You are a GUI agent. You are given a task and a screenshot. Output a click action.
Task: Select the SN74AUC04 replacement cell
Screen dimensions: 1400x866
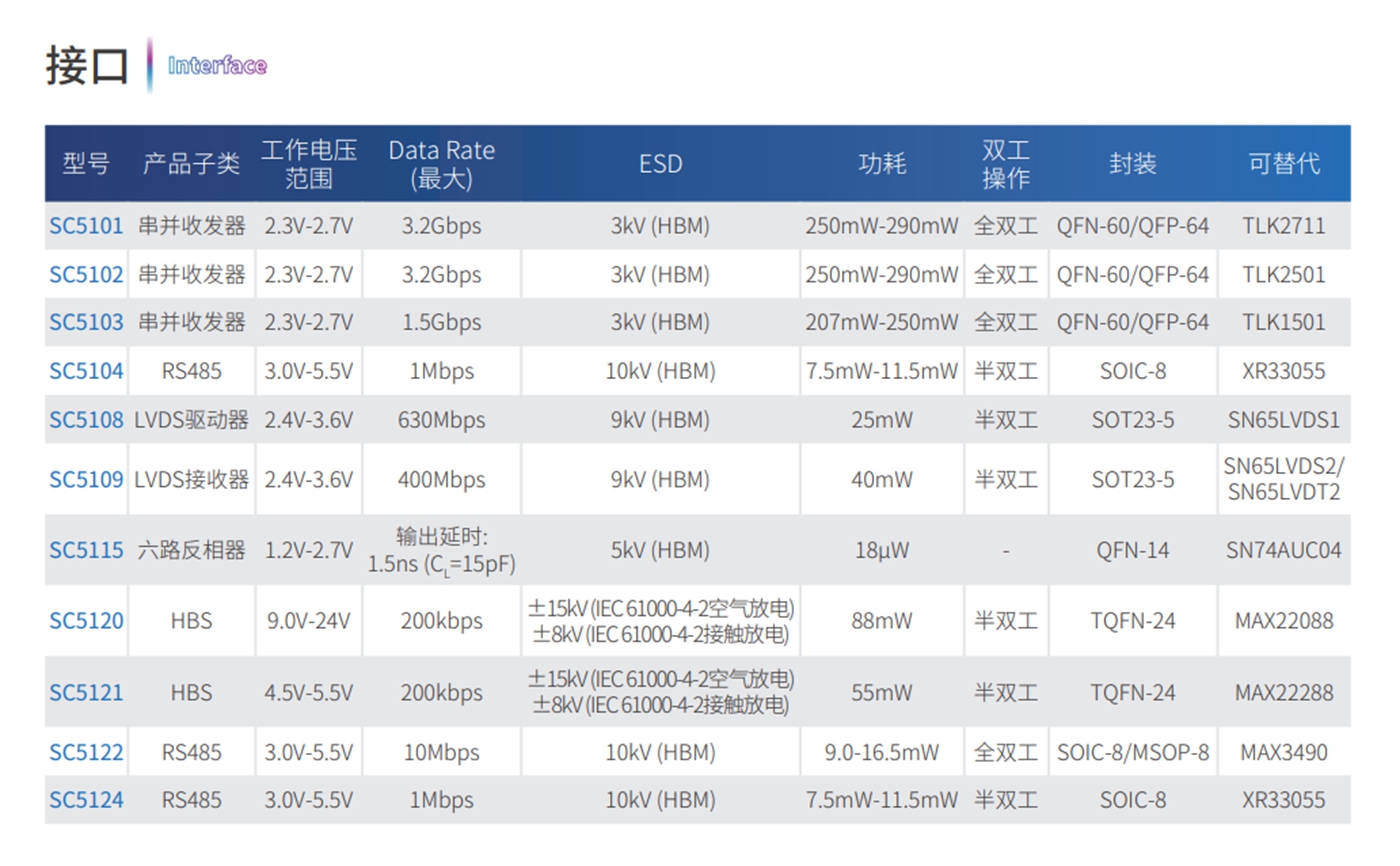pyautogui.click(x=1284, y=550)
